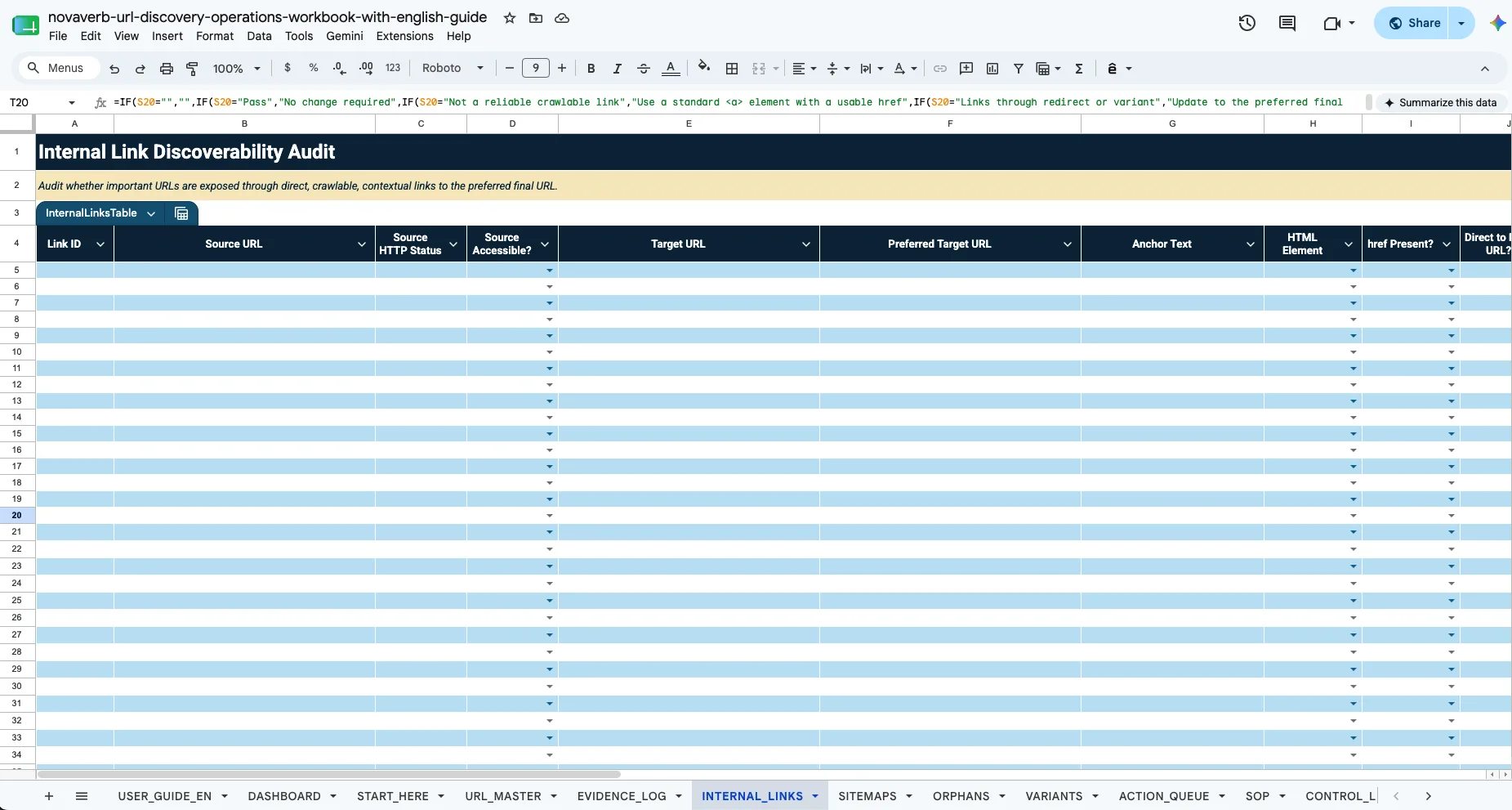Decrease the font size
The height and width of the screenshot is (810, 1512).
(510, 69)
